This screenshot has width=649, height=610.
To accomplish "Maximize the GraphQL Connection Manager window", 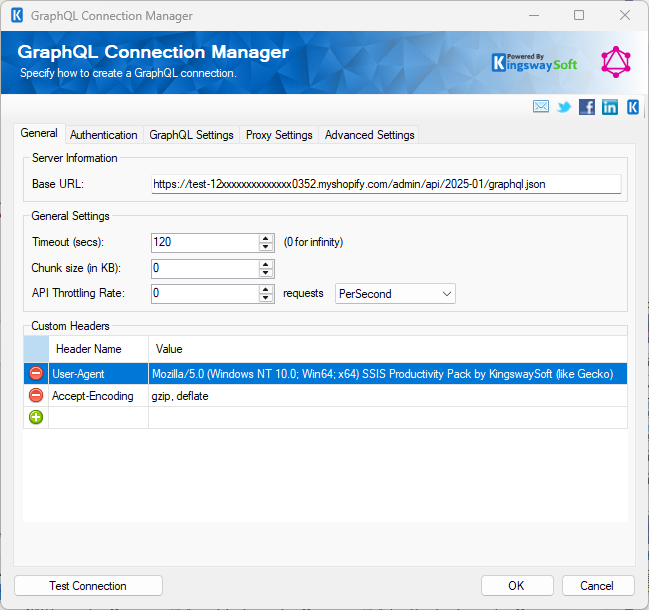I will (x=579, y=16).
